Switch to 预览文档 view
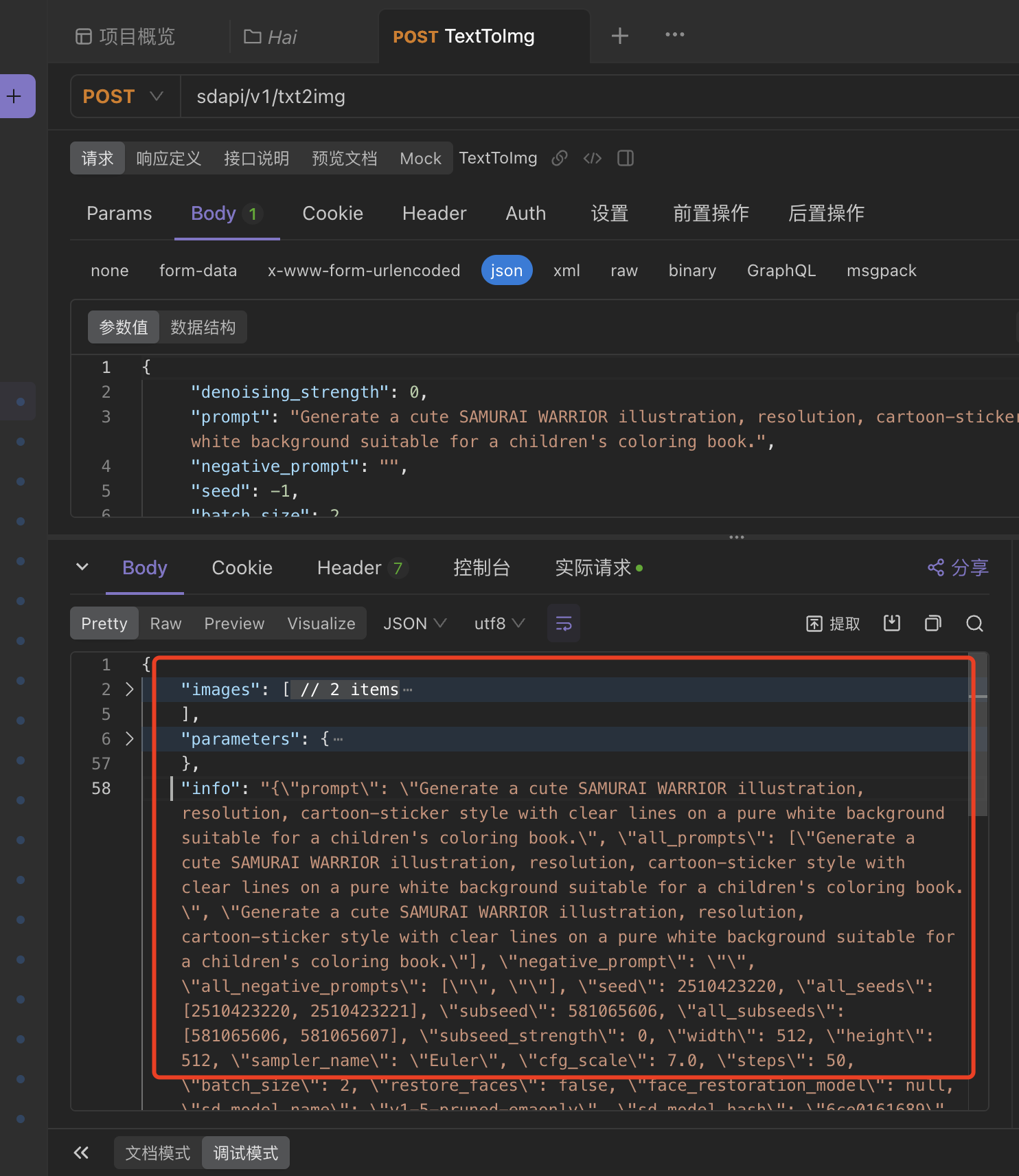This screenshot has width=1019, height=1176. click(344, 158)
